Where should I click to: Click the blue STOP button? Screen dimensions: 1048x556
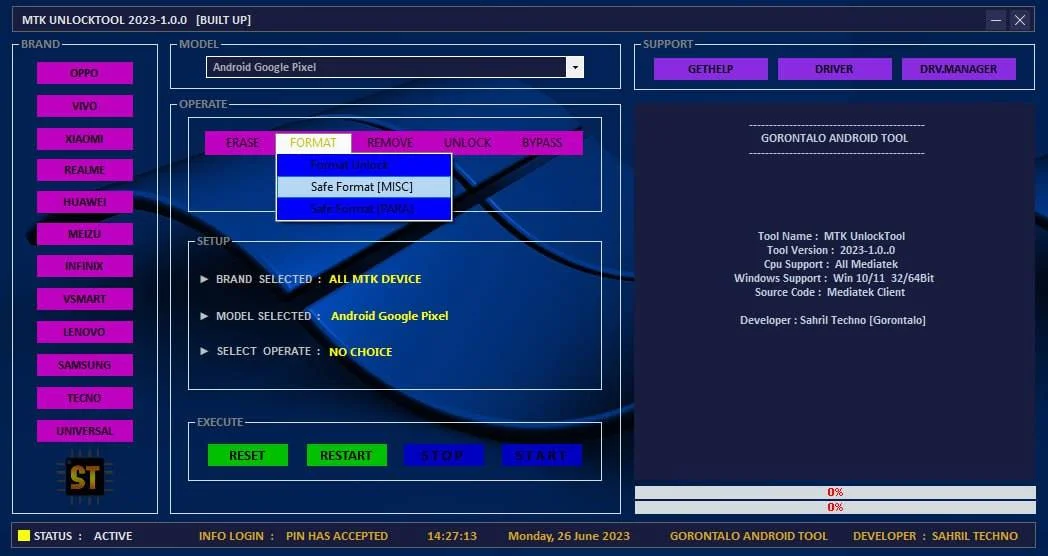443,455
